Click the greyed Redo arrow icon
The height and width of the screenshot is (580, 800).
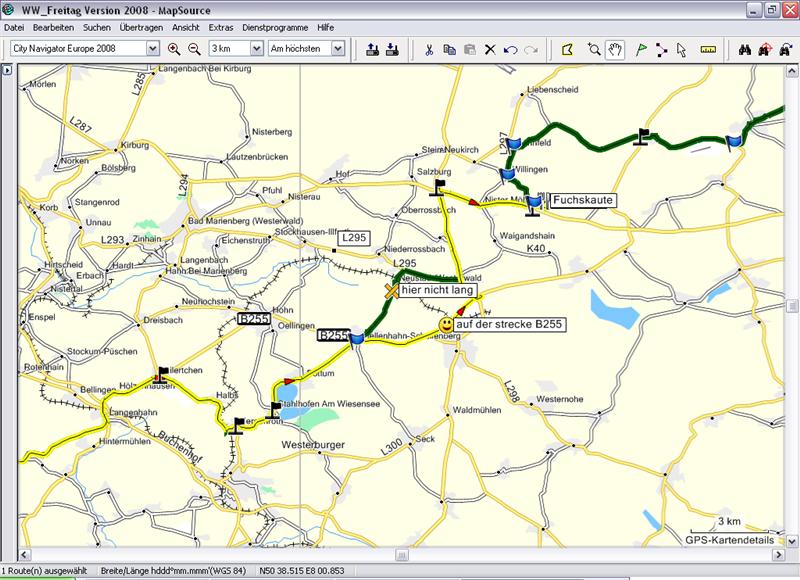point(531,49)
